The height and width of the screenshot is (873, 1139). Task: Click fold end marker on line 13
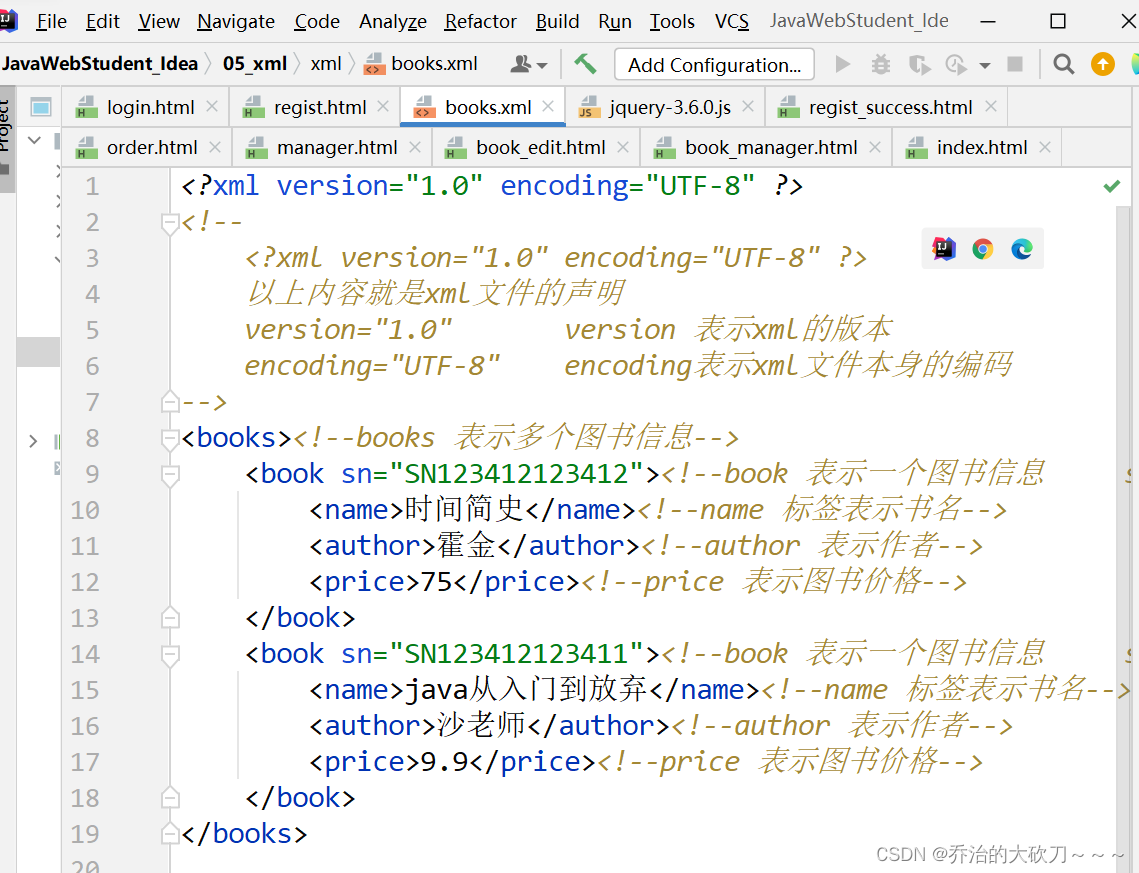coord(170,617)
